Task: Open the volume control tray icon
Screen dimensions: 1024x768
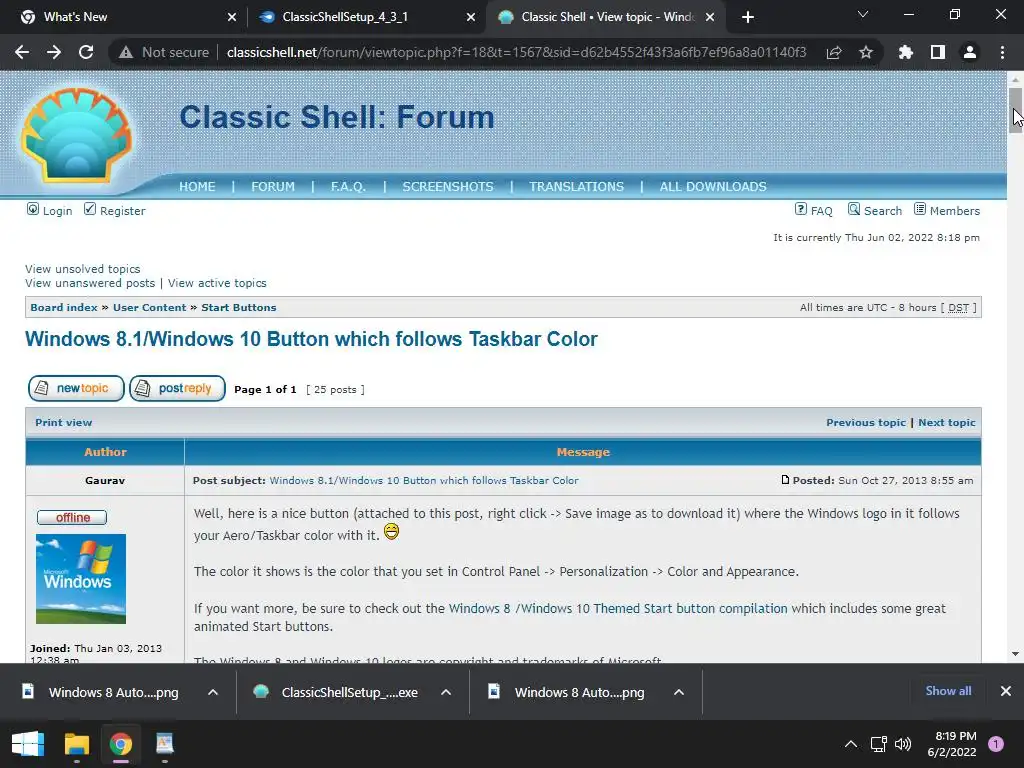Action: 903,744
